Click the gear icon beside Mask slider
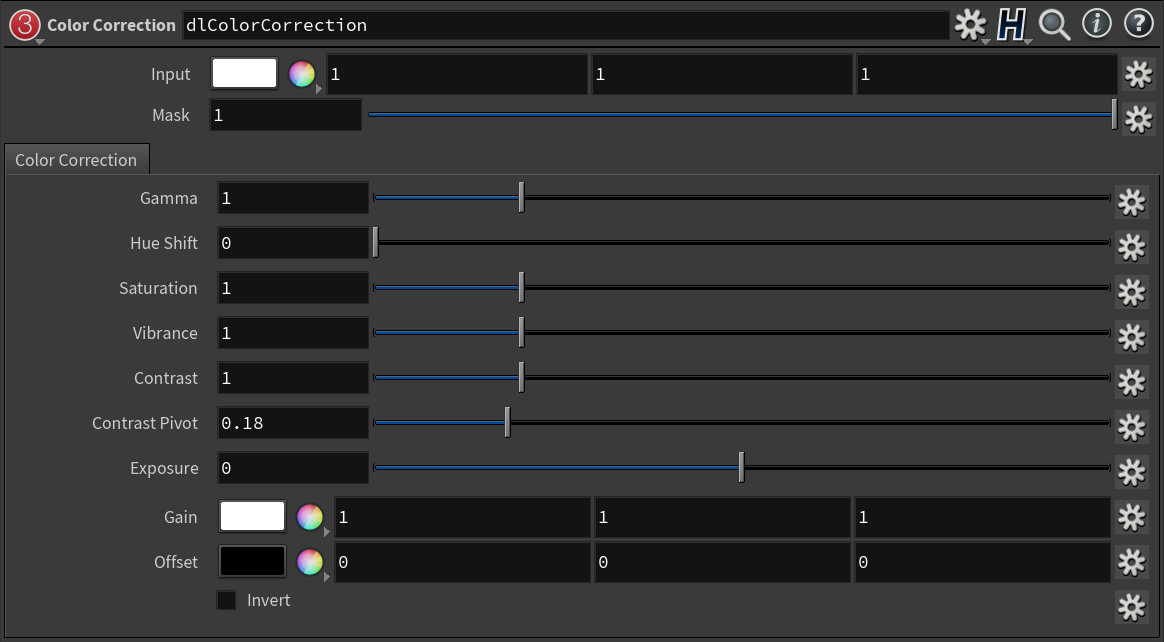The width and height of the screenshot is (1164, 642). 1139,119
